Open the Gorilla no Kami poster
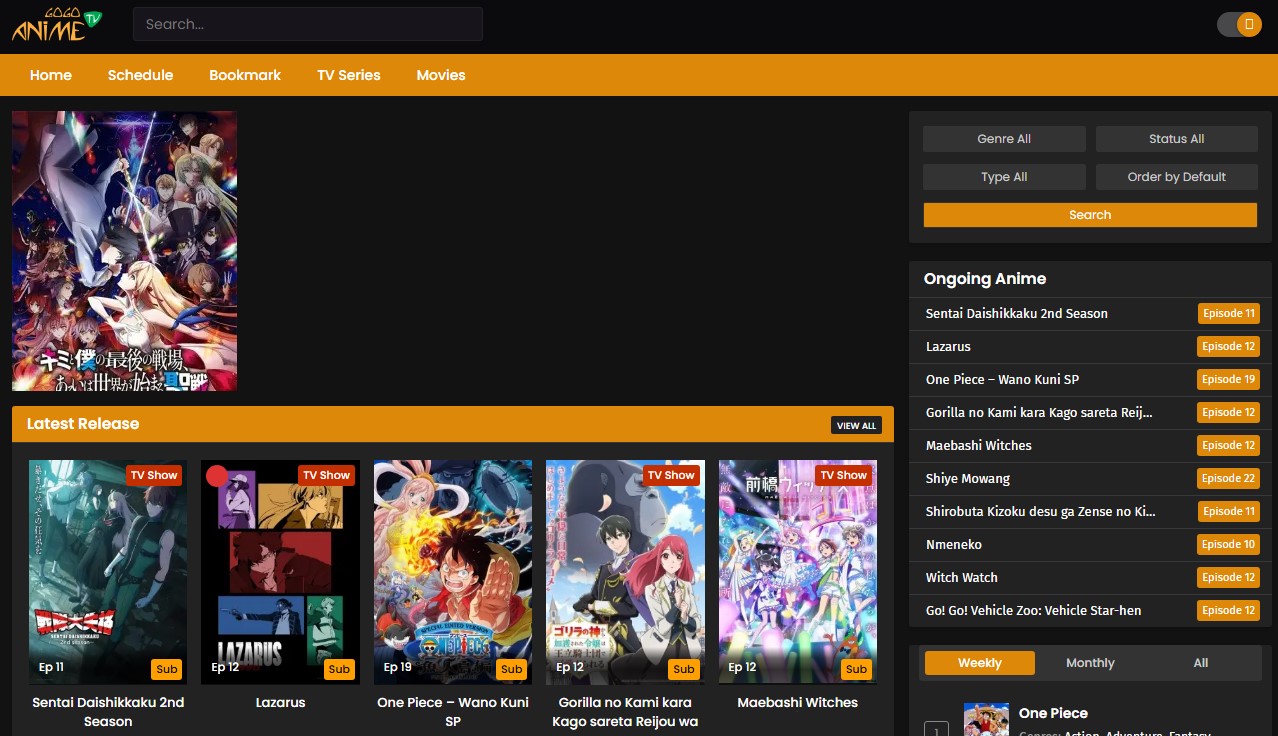 point(625,572)
